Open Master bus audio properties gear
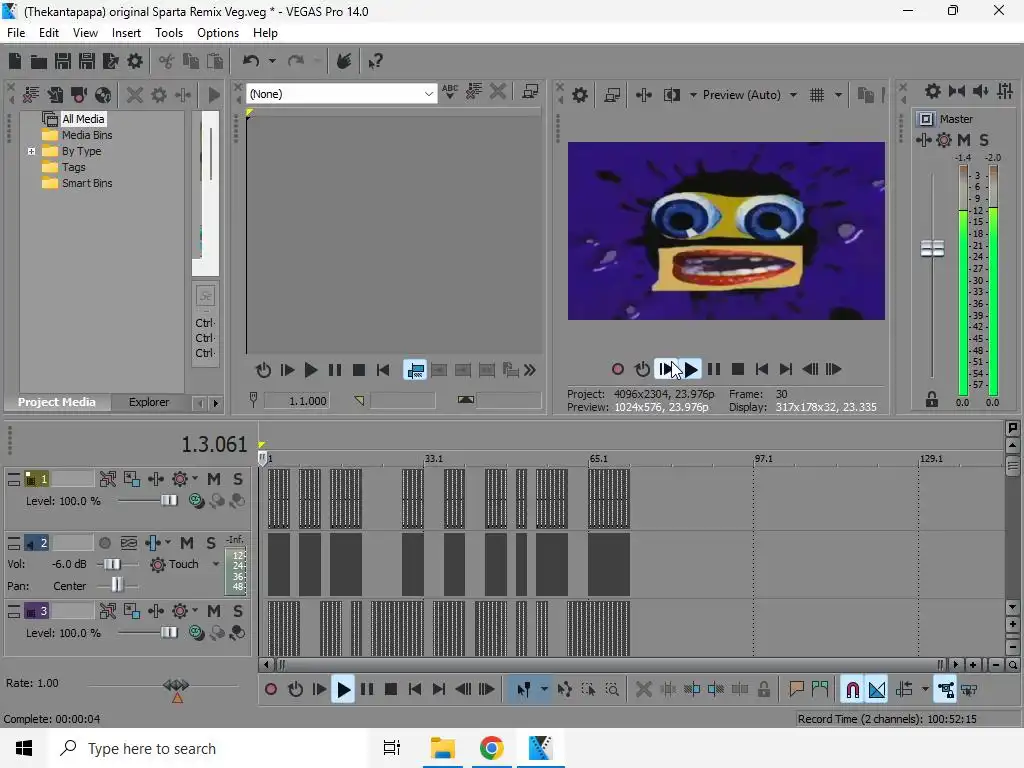 pos(933,91)
